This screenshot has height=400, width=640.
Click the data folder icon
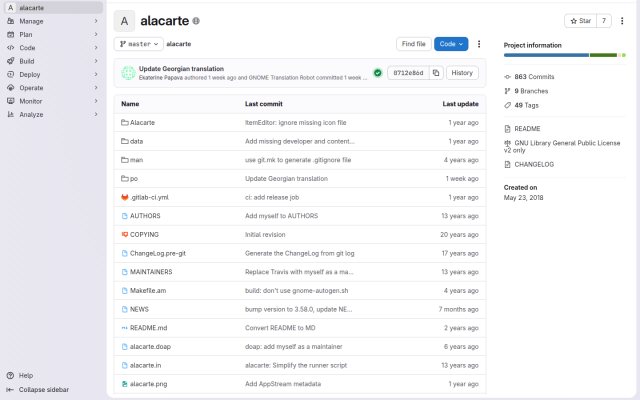[124, 141]
